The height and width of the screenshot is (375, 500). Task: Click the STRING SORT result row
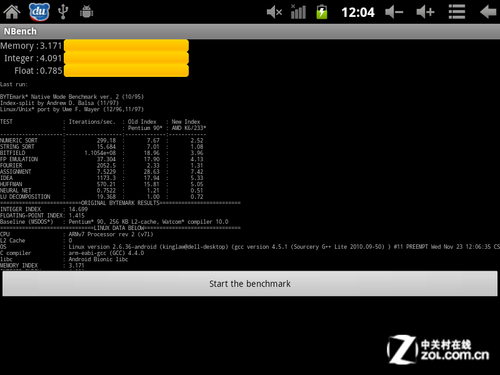(x=102, y=147)
